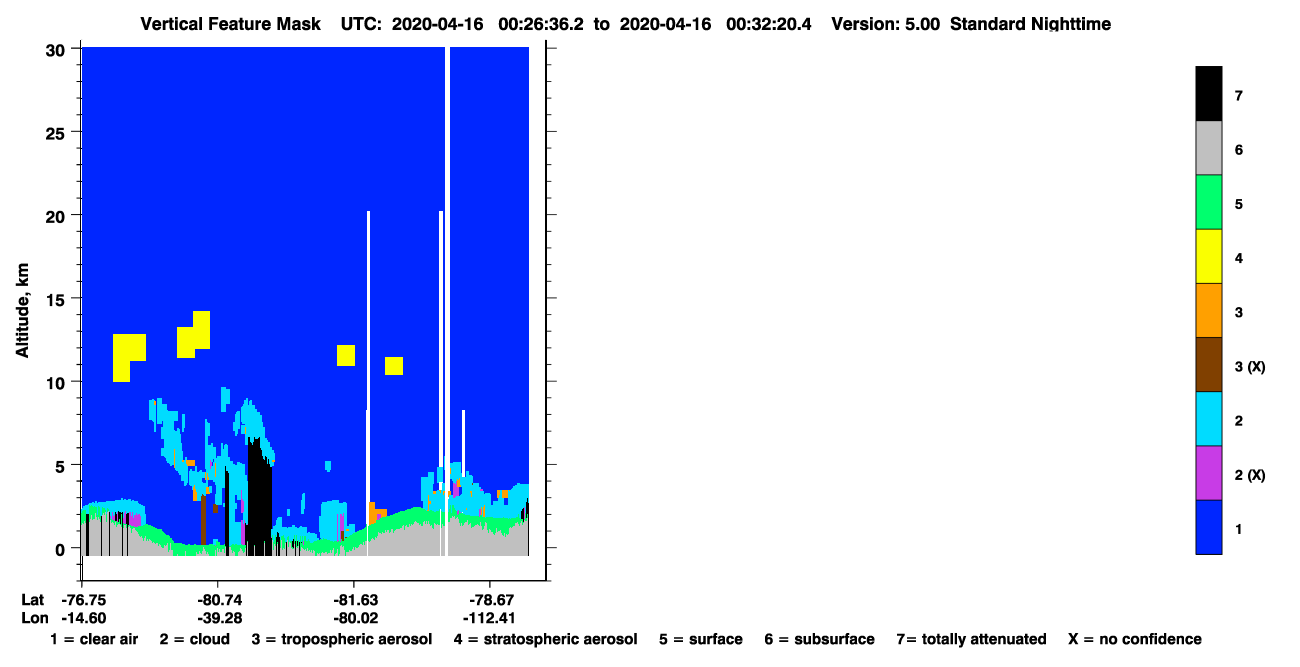
Task: Click the black colorbar segment labeled 7
Action: (1208, 94)
